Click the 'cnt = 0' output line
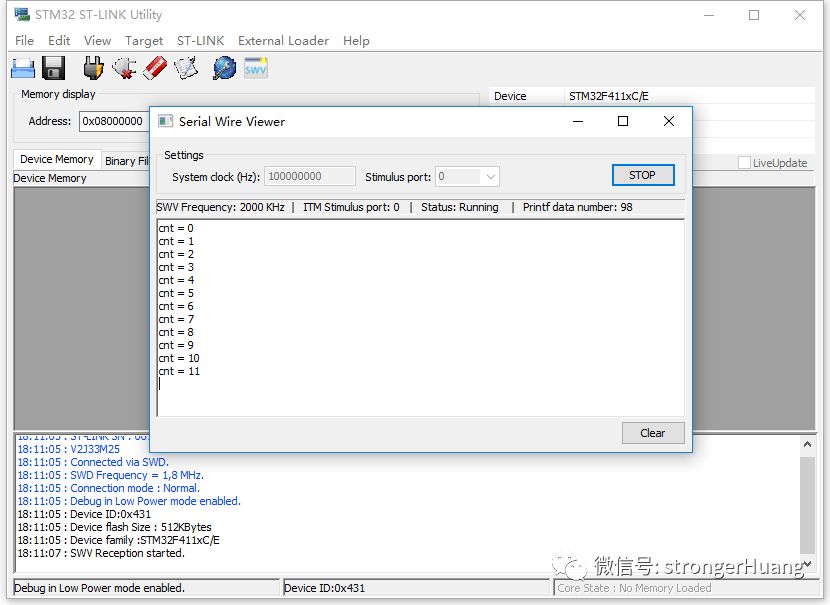 coord(176,228)
